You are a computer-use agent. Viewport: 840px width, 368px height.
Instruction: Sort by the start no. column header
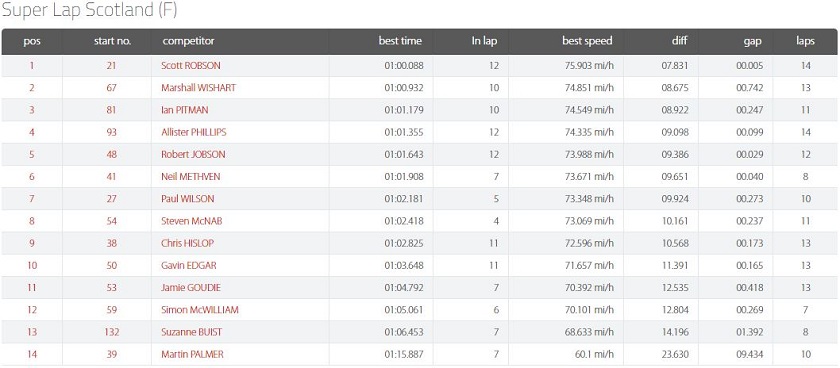coord(111,41)
